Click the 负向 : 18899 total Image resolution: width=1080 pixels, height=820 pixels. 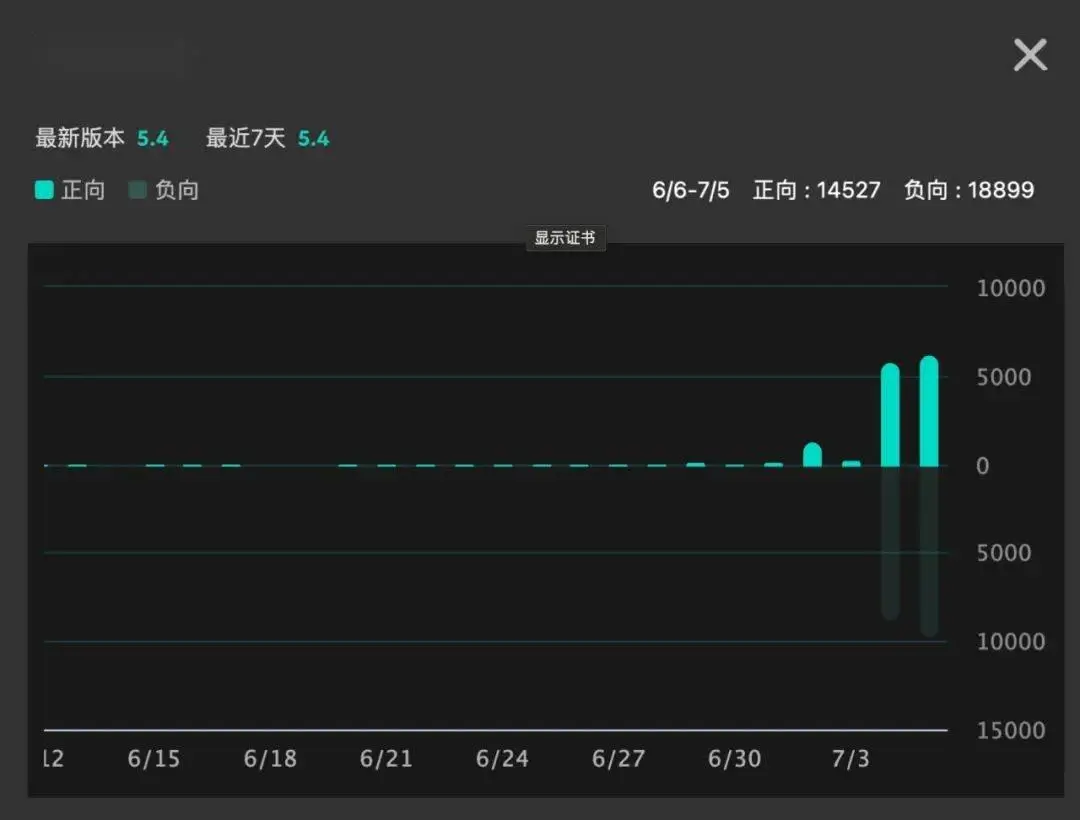click(968, 190)
